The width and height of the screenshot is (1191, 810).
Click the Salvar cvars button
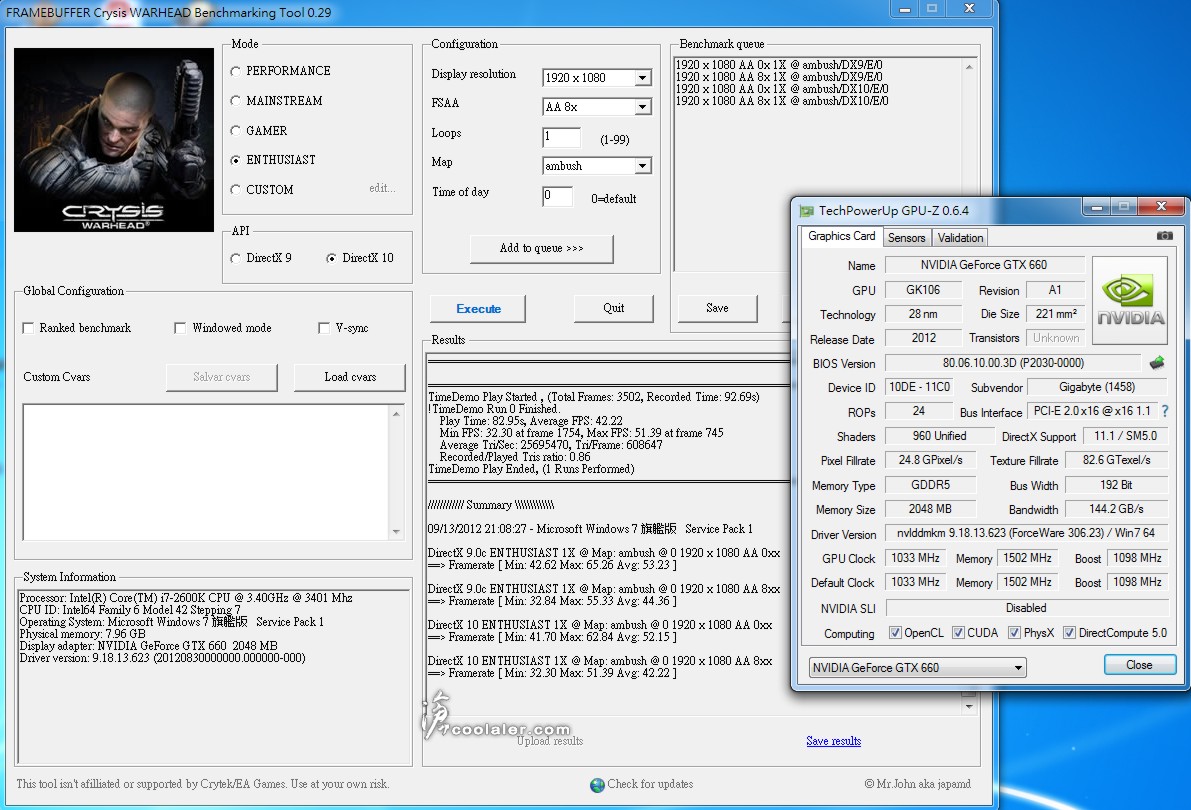pos(222,378)
